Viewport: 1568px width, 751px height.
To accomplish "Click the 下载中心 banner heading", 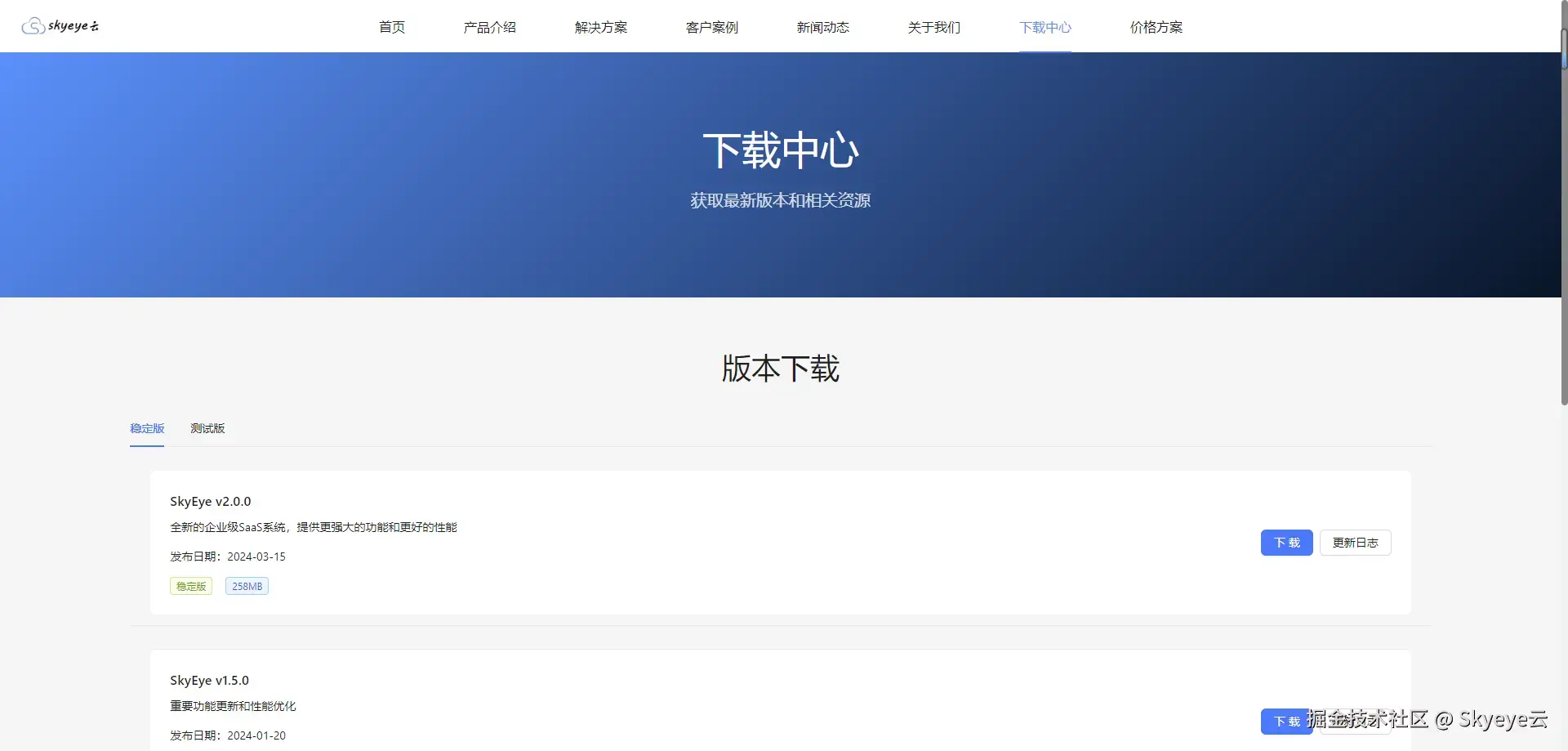I will (781, 150).
